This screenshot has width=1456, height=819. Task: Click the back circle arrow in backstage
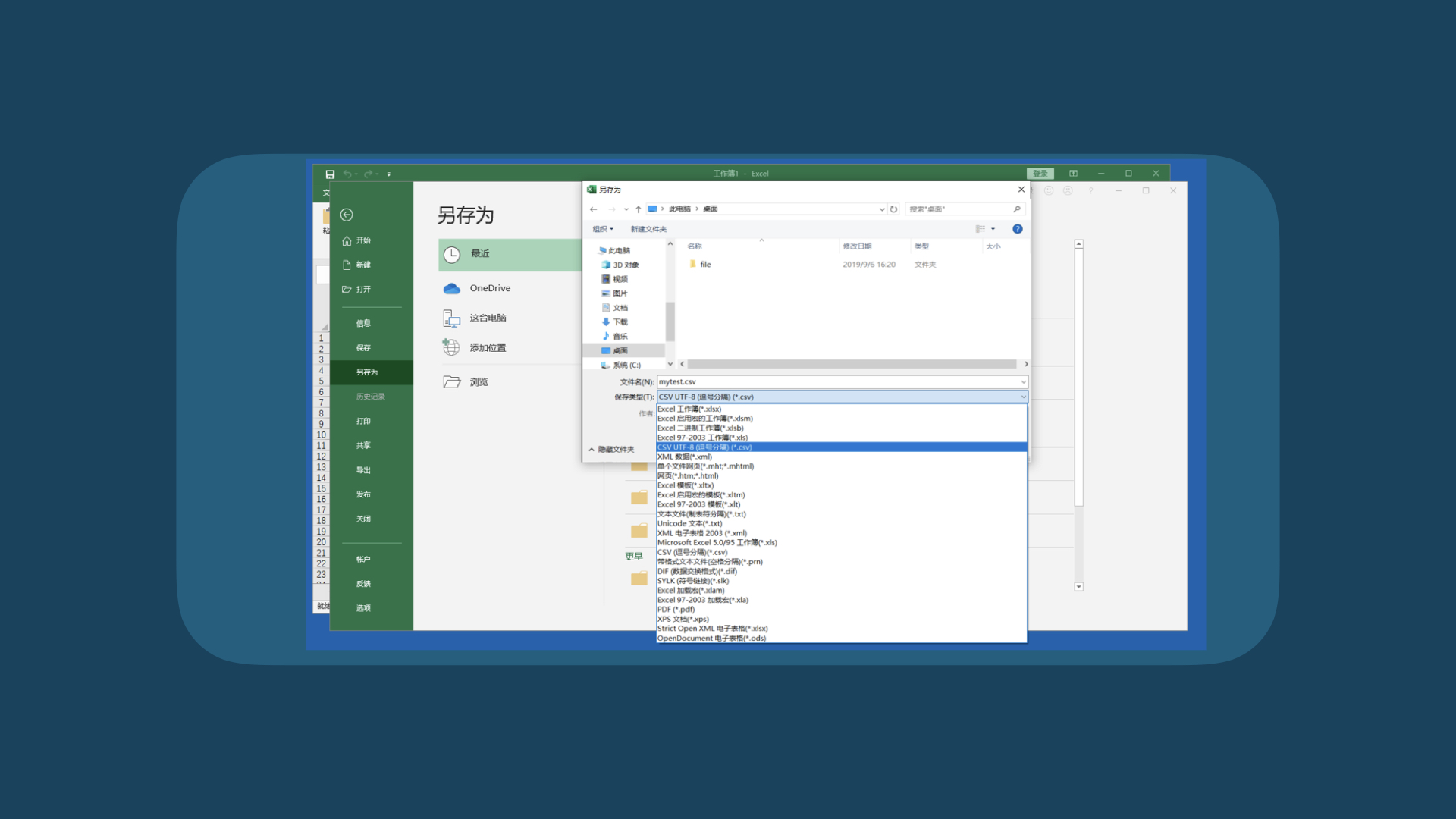click(x=347, y=215)
